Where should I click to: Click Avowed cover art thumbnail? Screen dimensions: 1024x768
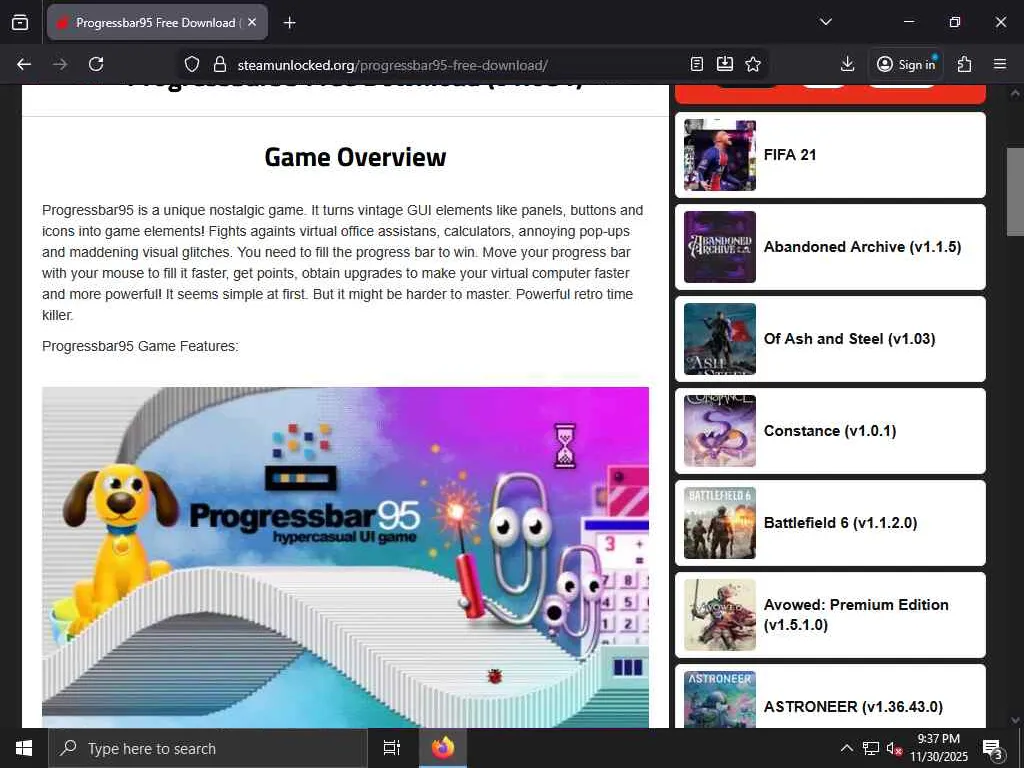[x=720, y=615]
